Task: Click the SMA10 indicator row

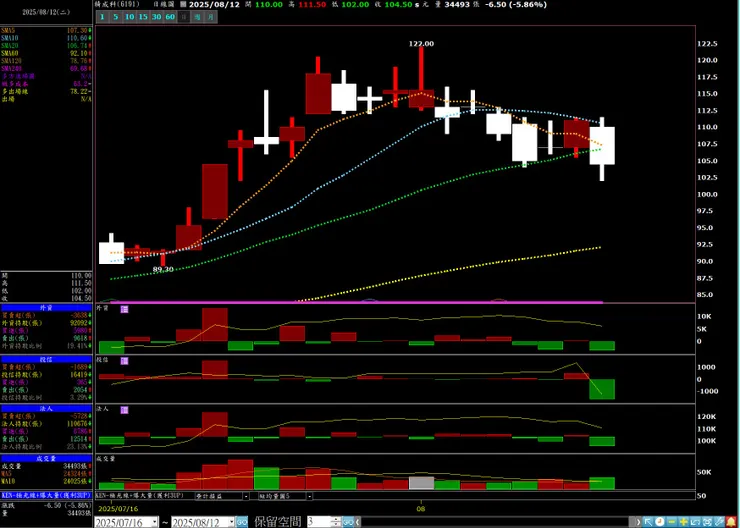Action: point(46,38)
